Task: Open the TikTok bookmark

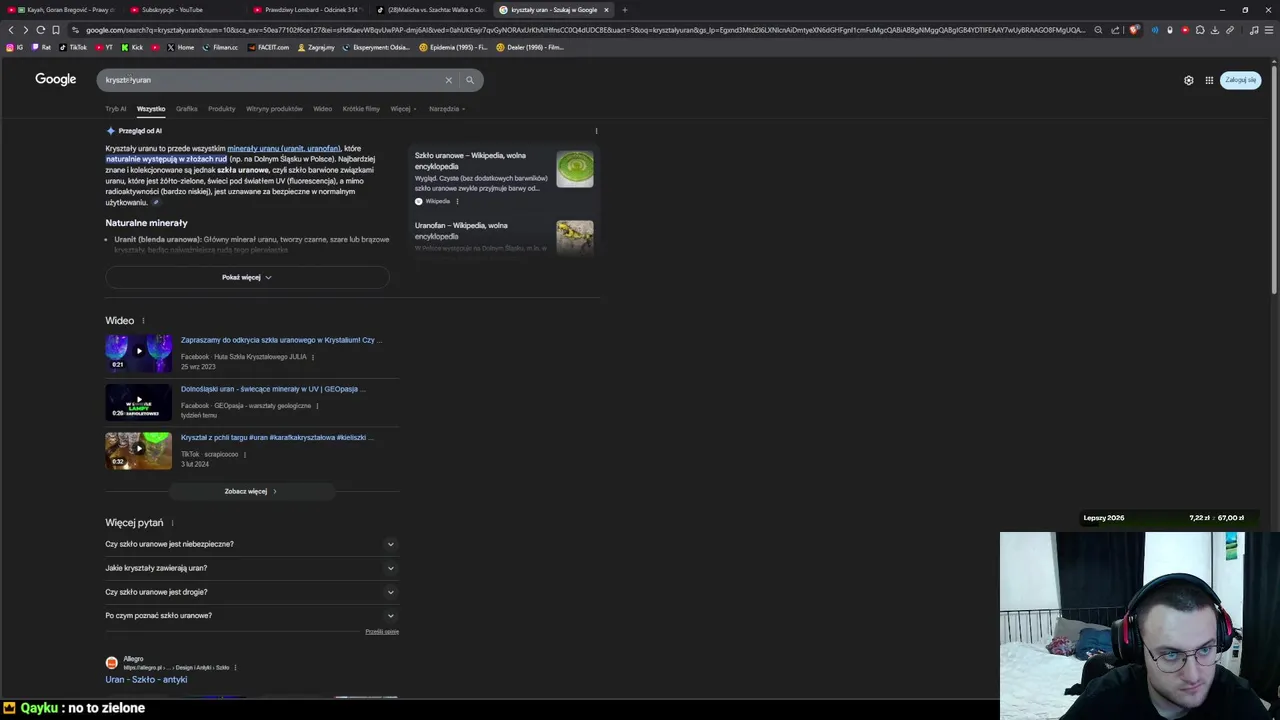Action: pyautogui.click(x=73, y=47)
